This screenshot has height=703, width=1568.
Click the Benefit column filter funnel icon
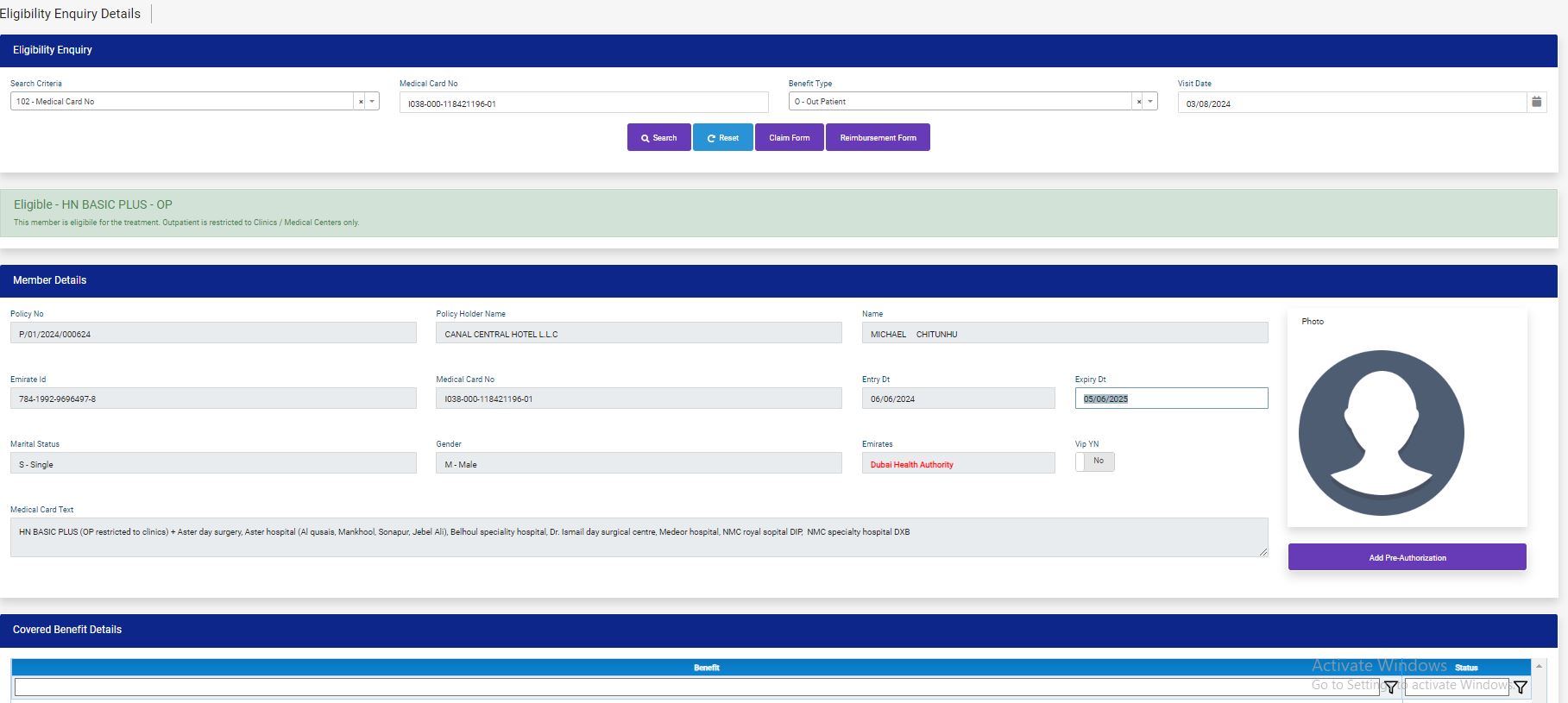tap(1390, 687)
